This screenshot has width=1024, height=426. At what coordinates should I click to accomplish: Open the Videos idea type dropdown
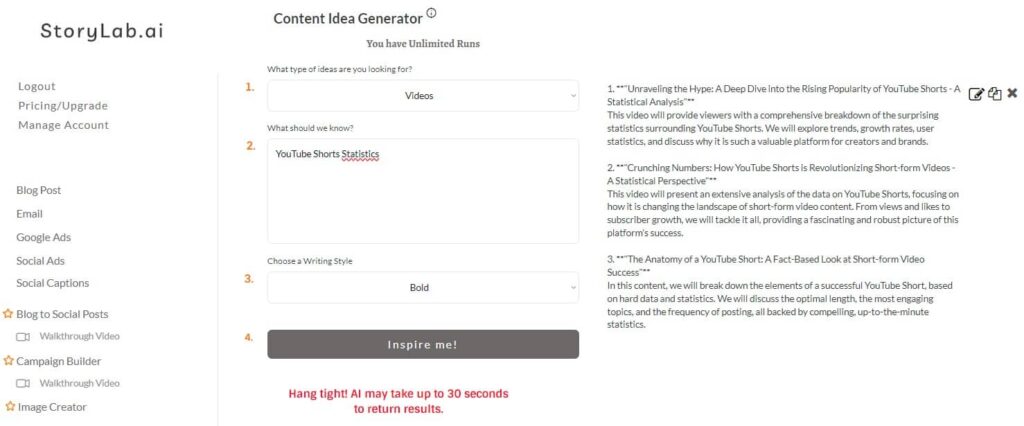pos(423,95)
